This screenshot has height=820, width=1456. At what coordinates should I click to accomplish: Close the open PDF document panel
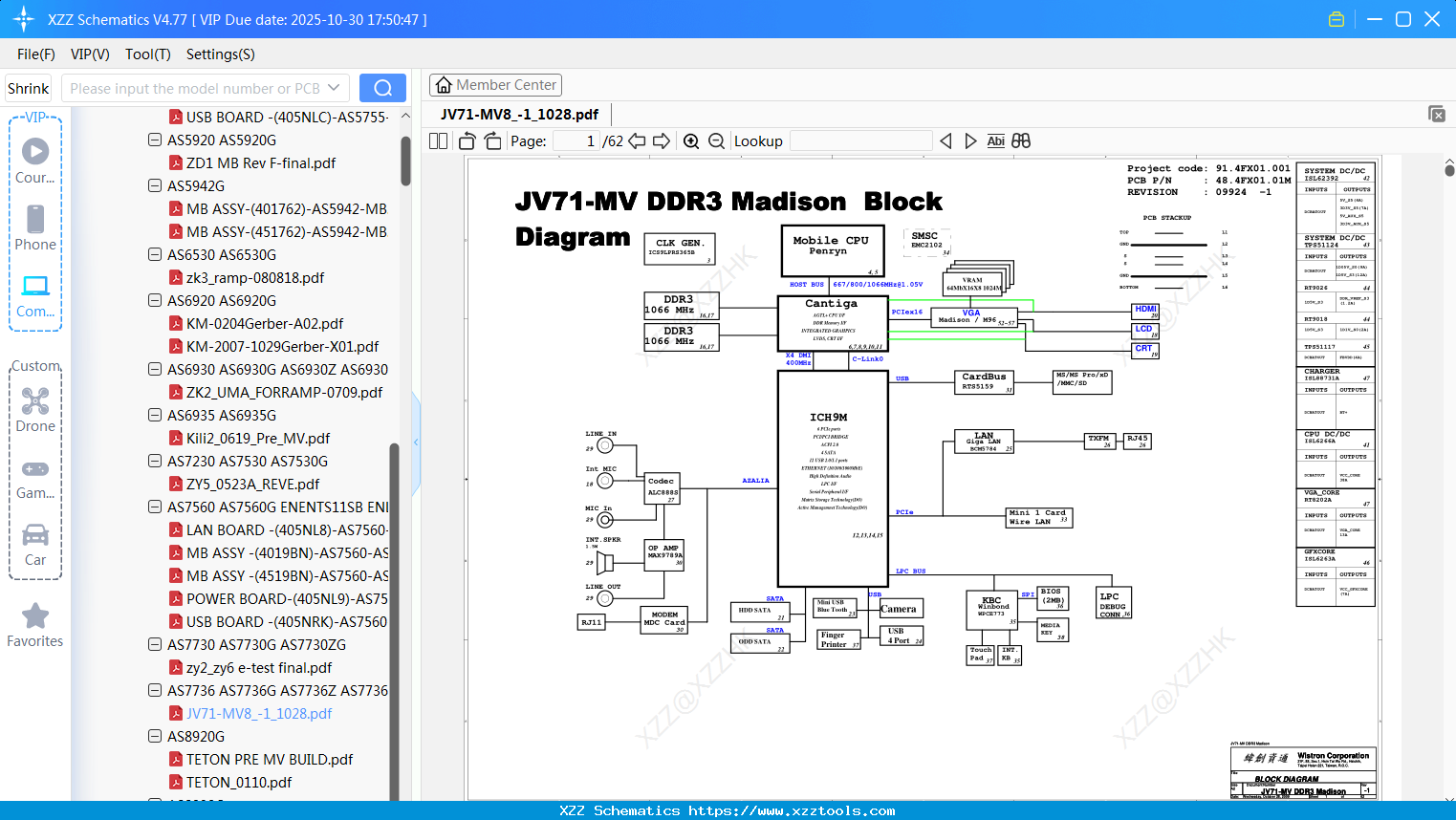(x=1437, y=114)
